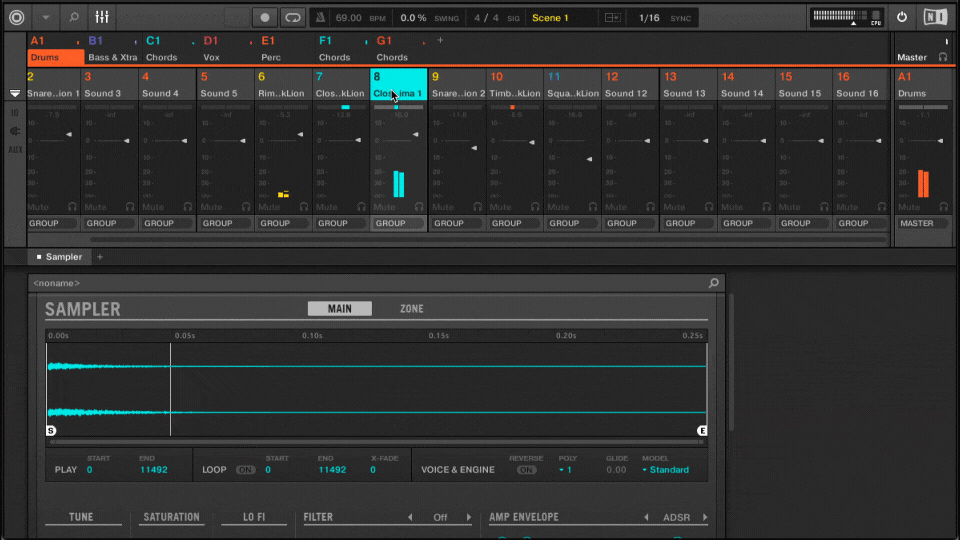Select the E1 Perc group
960x540 pixels.
(285, 49)
